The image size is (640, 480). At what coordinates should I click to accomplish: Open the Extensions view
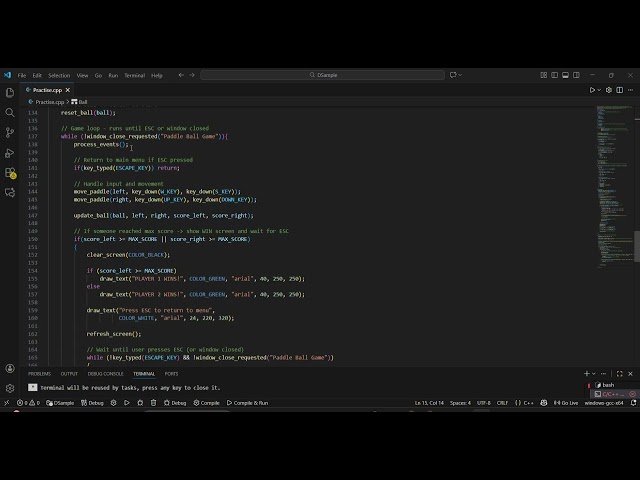pos(10,173)
